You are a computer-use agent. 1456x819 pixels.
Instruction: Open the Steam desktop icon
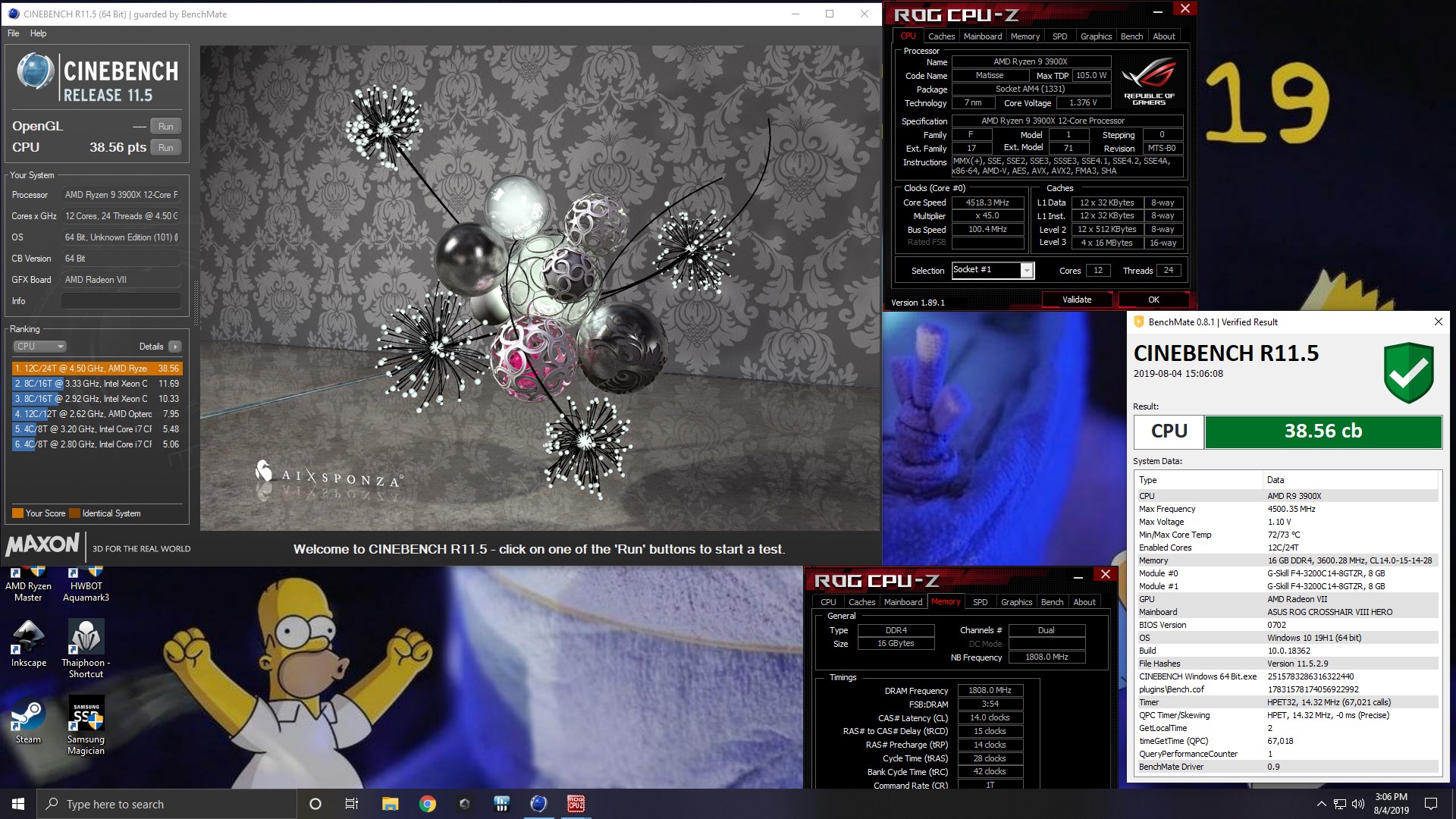28,722
